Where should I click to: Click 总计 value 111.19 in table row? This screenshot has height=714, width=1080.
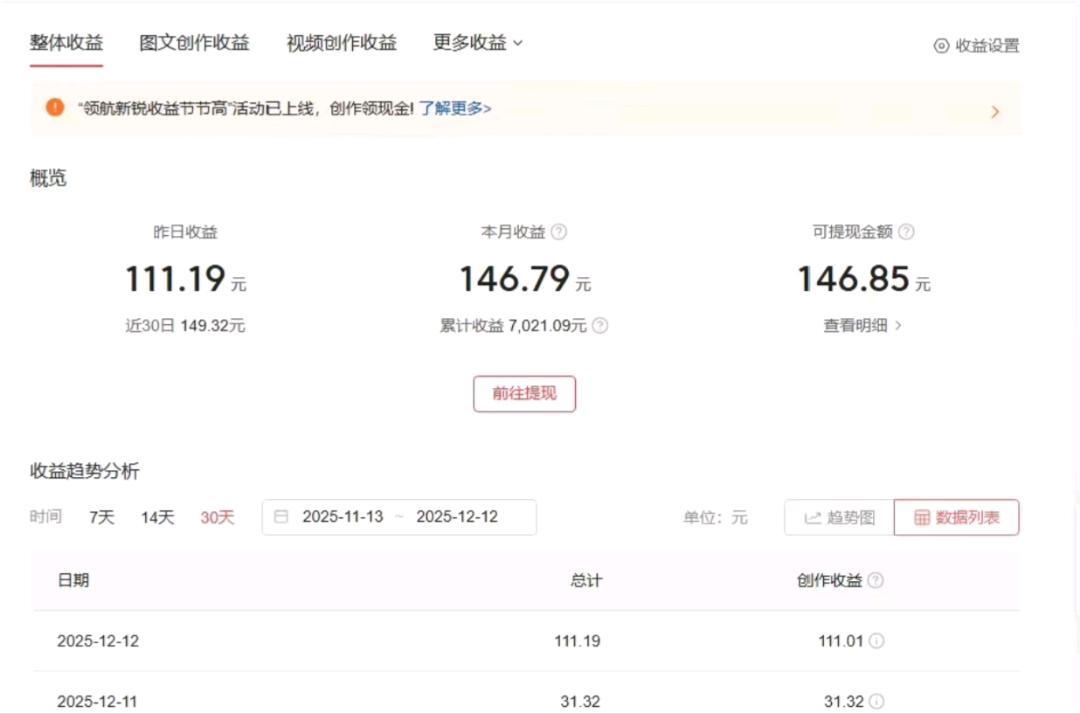click(577, 641)
